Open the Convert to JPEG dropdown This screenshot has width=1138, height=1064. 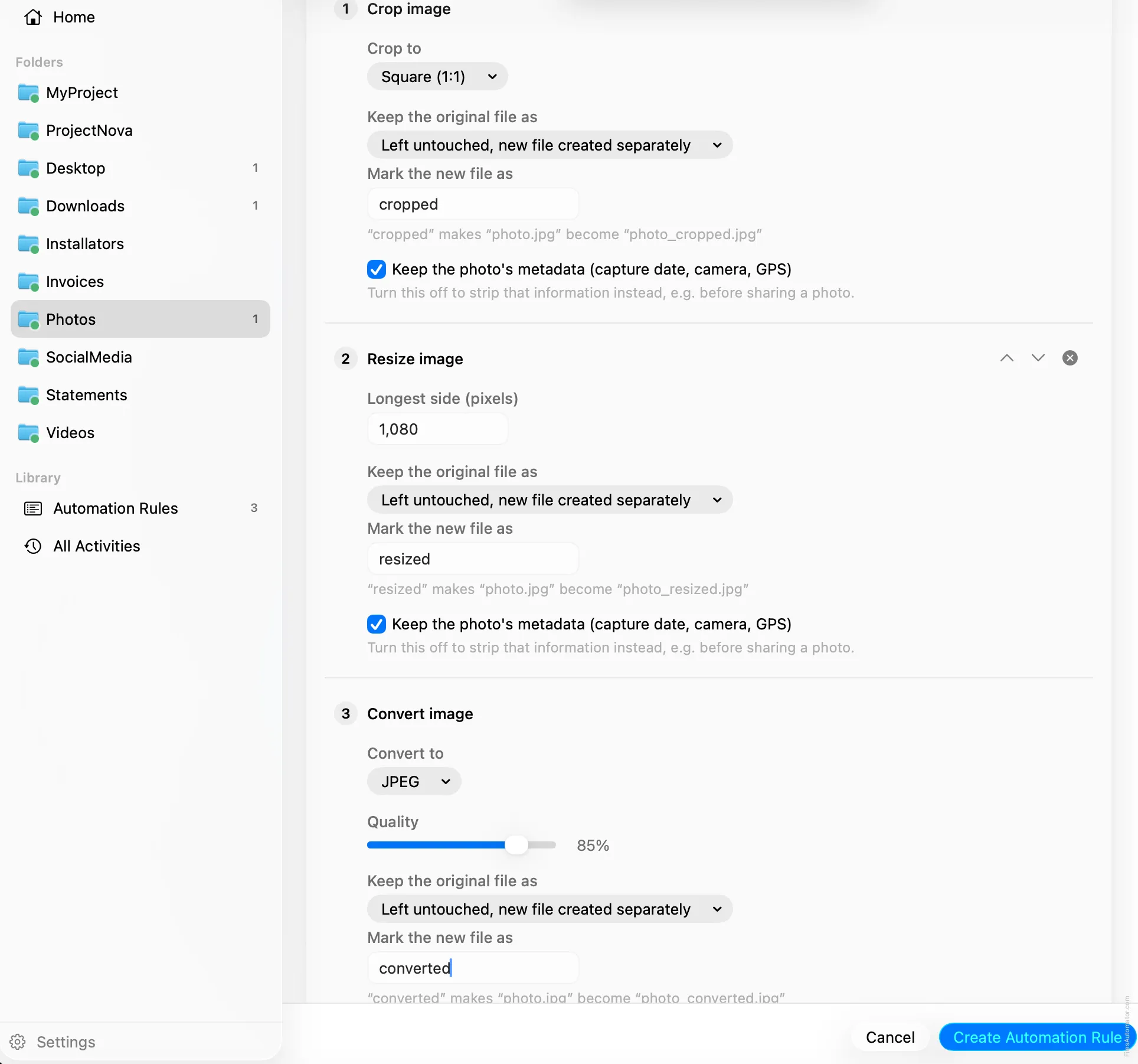point(414,782)
